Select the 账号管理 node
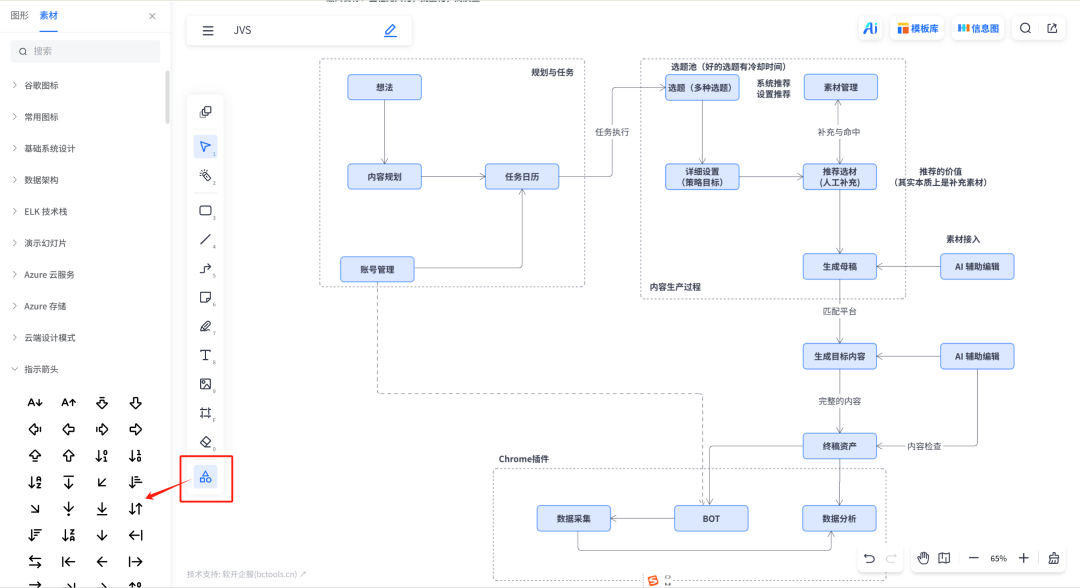This screenshot has width=1080, height=588. point(377,269)
